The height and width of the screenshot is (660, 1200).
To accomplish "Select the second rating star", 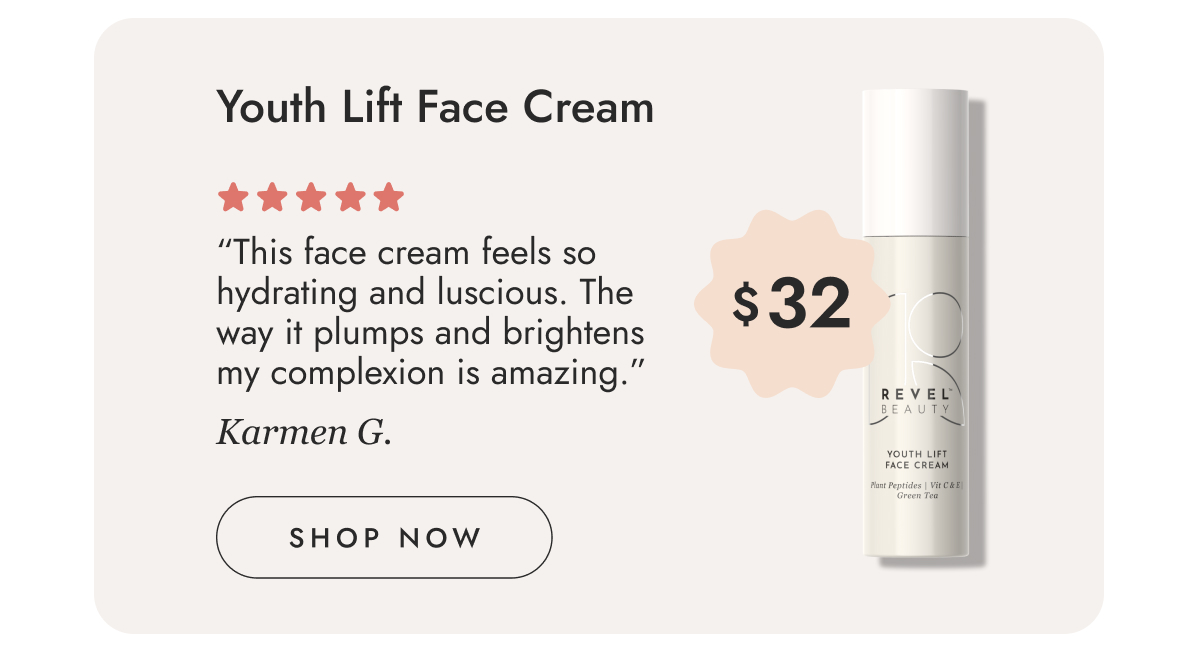I will 272,197.
